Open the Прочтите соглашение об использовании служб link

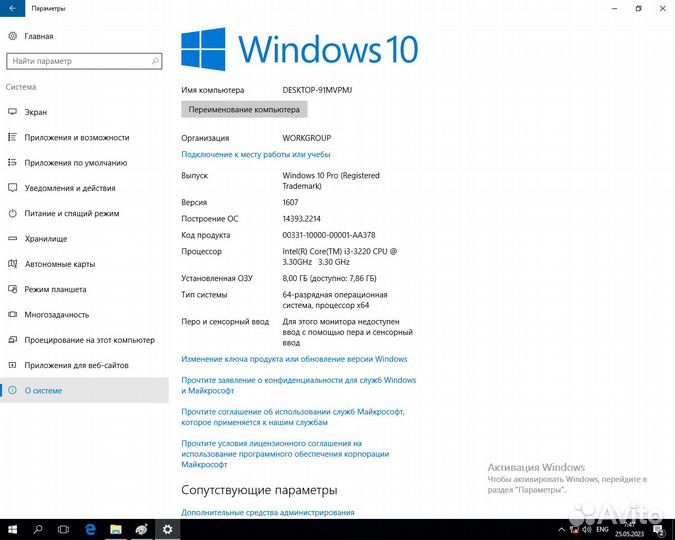pos(293,417)
